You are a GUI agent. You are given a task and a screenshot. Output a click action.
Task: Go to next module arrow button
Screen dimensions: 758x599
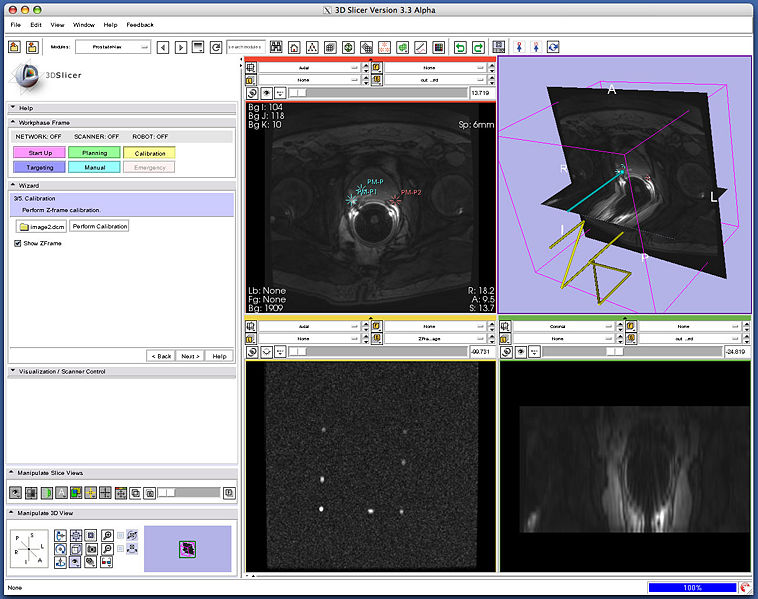181,47
